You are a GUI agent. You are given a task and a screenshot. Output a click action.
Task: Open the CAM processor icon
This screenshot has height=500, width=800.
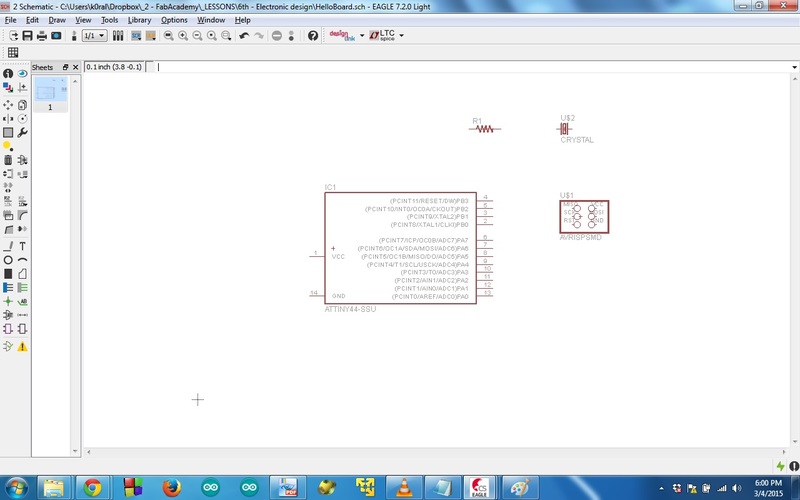coord(56,36)
